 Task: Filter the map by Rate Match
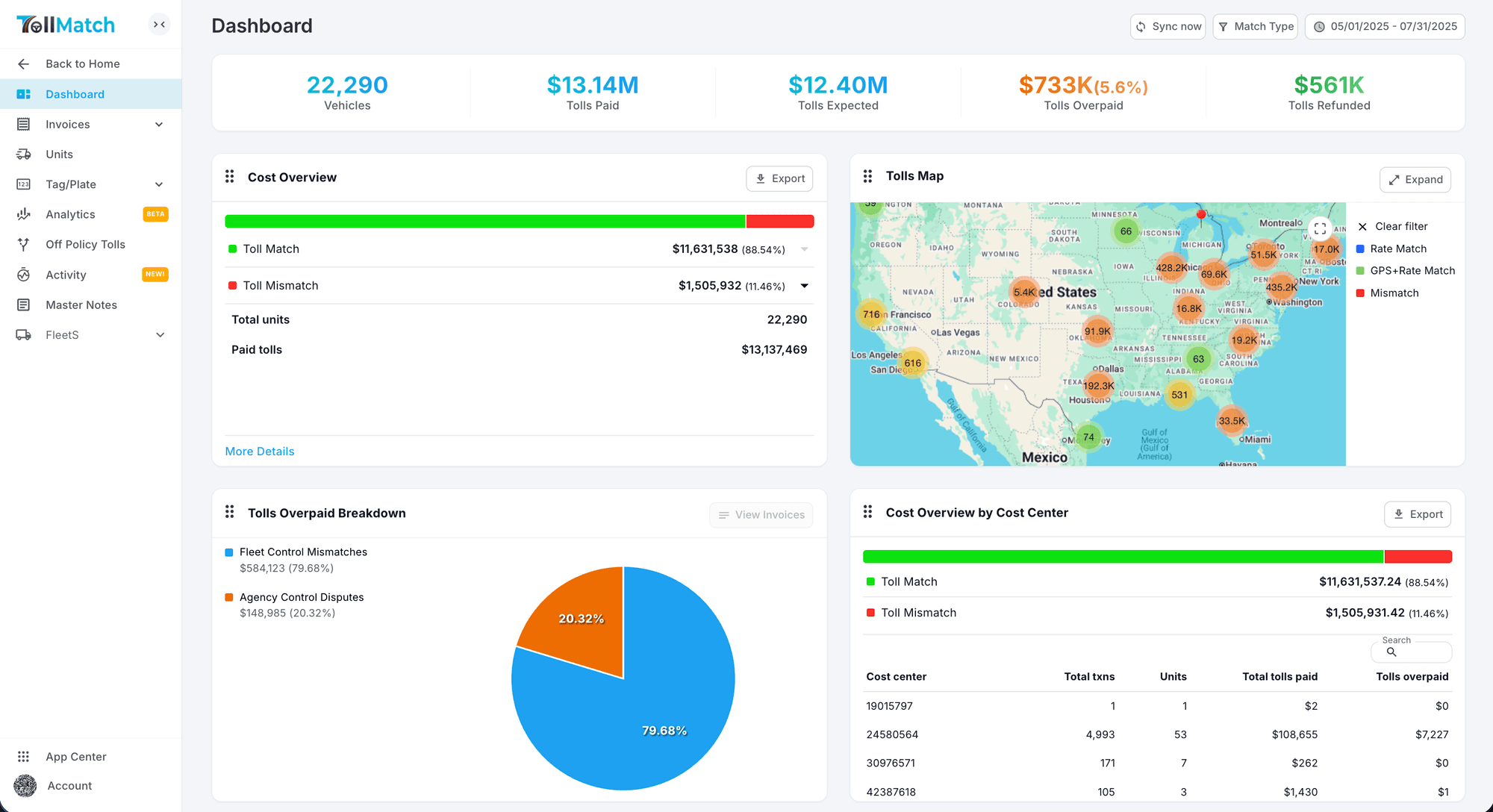tap(1391, 249)
